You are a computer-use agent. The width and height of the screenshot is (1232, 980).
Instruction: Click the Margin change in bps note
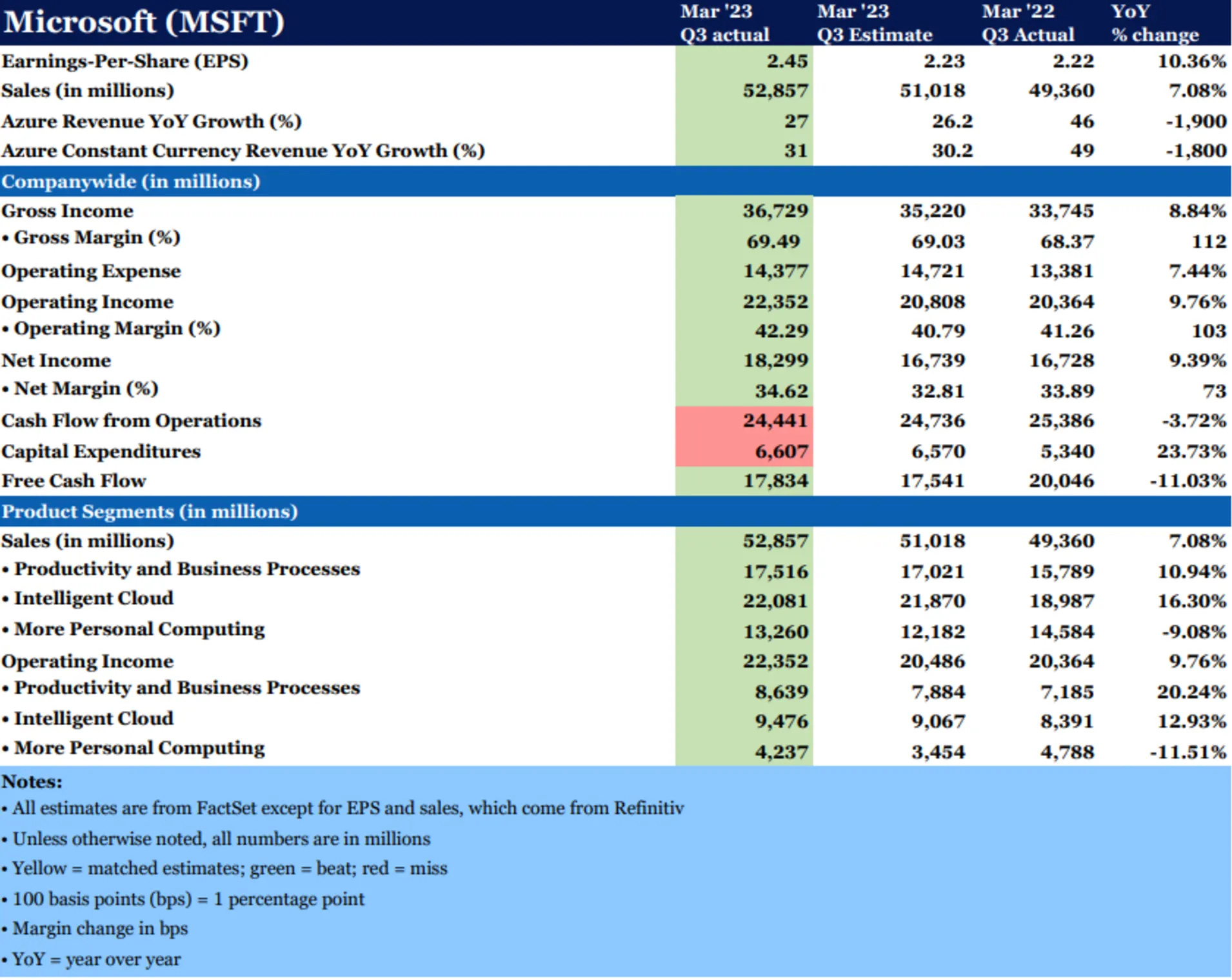coord(95,929)
